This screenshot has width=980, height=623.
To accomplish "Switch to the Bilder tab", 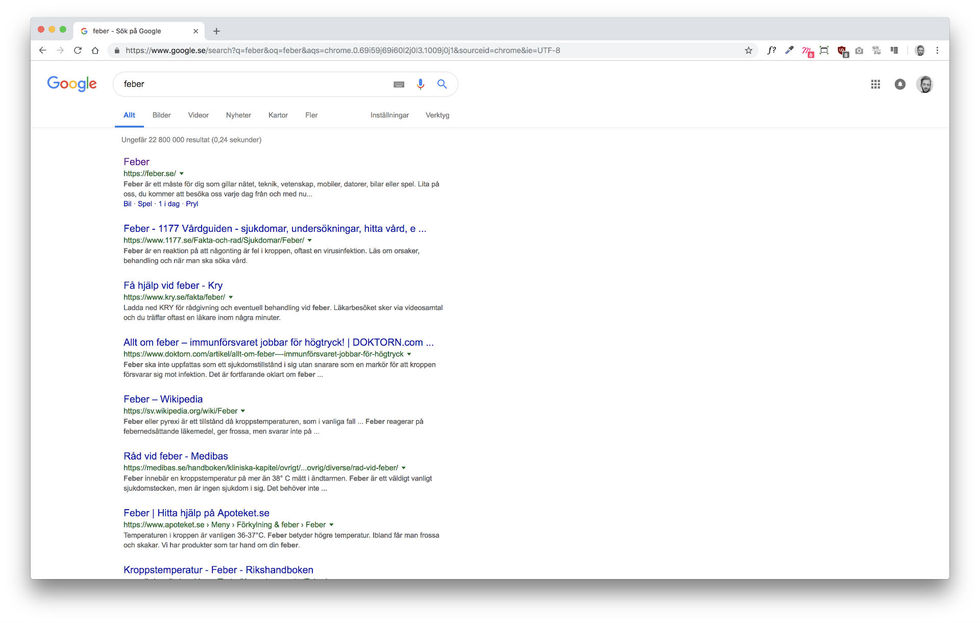I will [x=161, y=115].
